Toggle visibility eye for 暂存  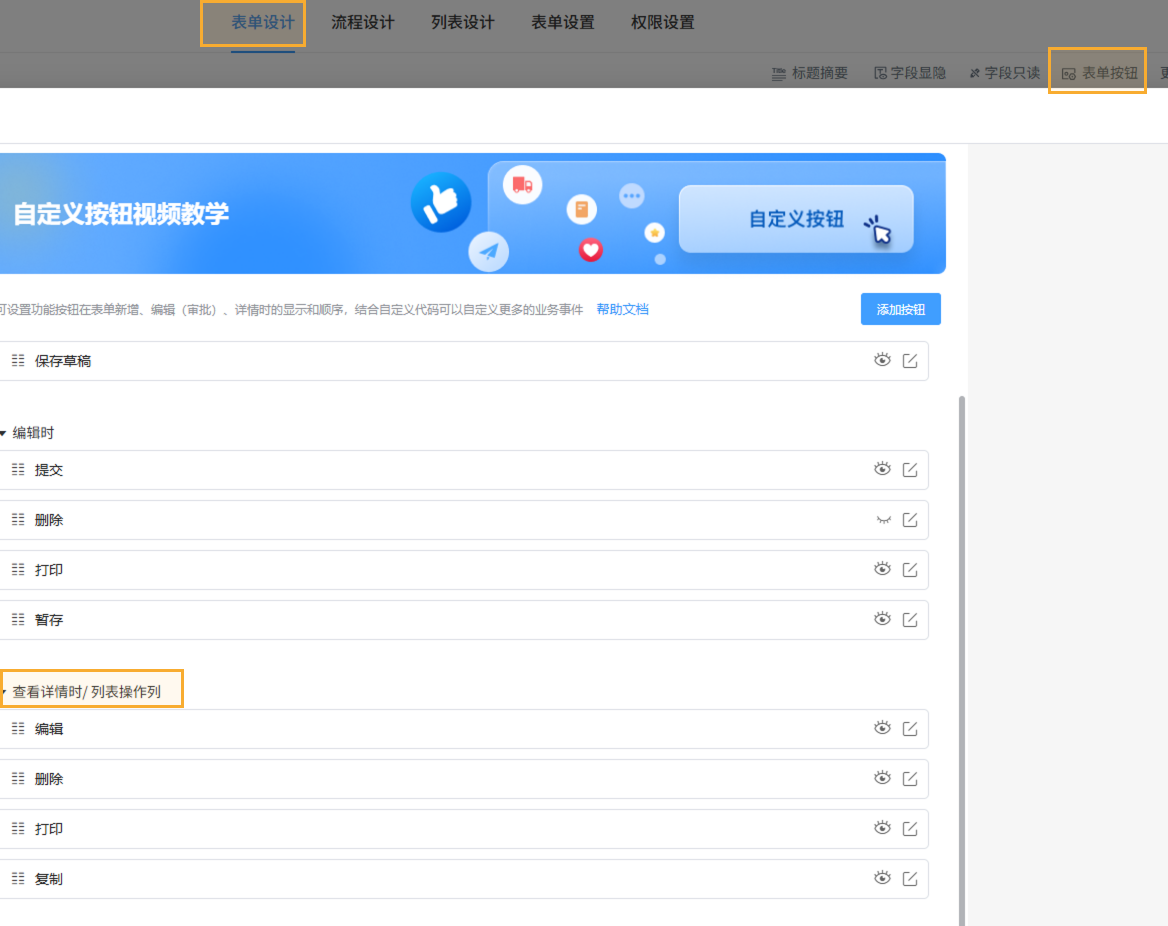(x=882, y=619)
